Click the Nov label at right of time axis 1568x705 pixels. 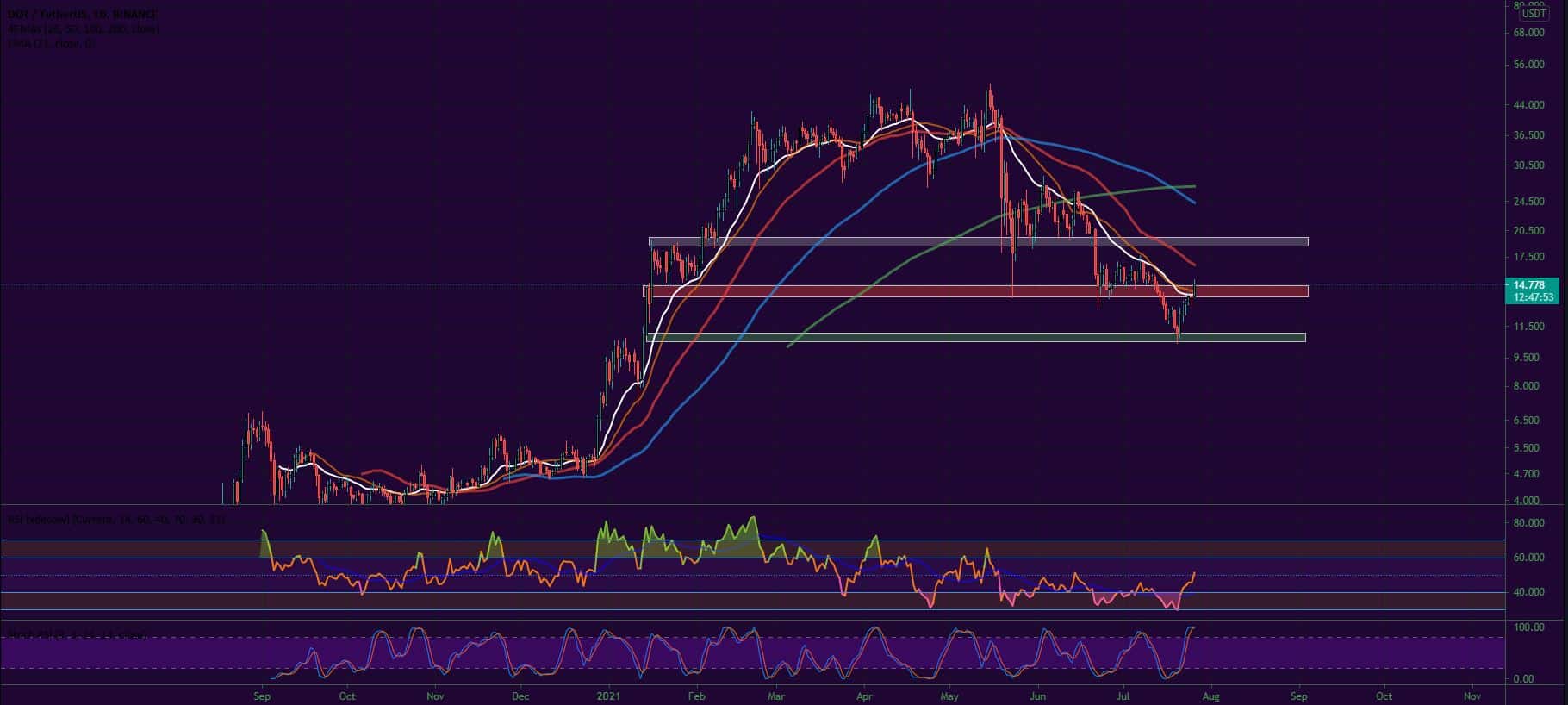(x=1472, y=696)
